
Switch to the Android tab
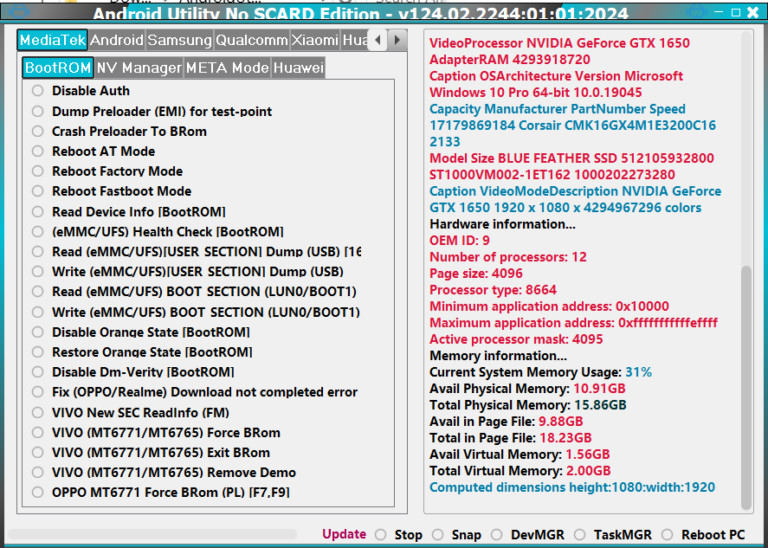click(117, 40)
